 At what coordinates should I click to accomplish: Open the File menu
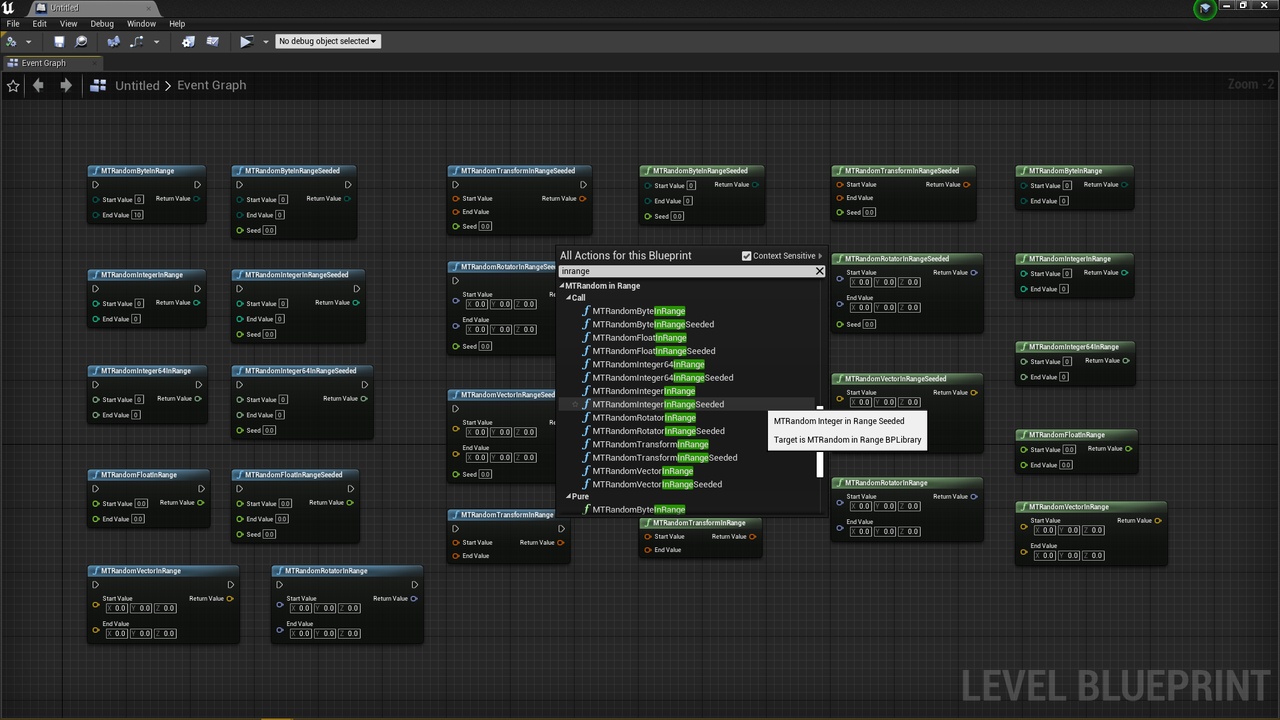pos(13,24)
